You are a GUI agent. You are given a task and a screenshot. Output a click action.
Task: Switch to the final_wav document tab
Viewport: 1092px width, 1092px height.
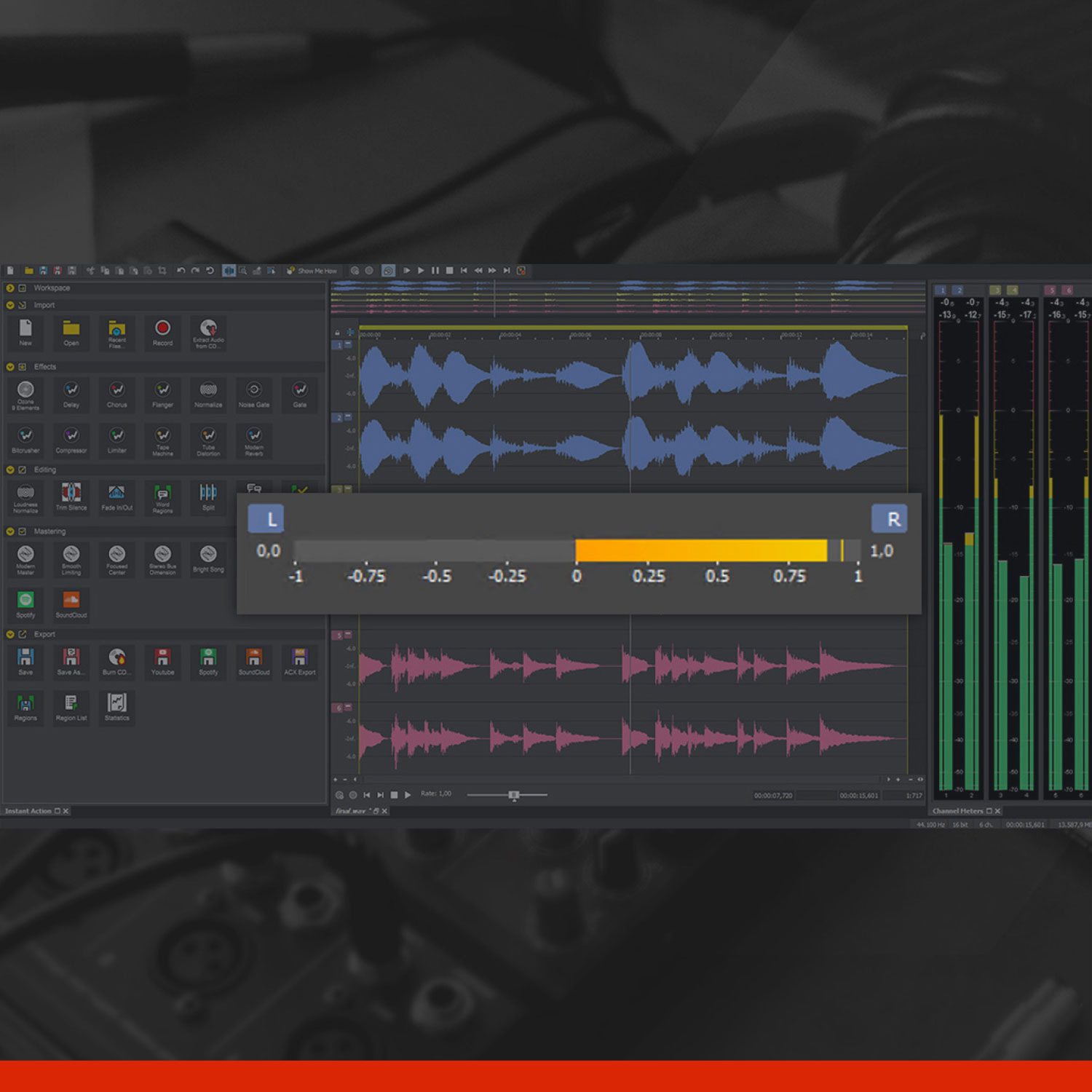pos(351,810)
